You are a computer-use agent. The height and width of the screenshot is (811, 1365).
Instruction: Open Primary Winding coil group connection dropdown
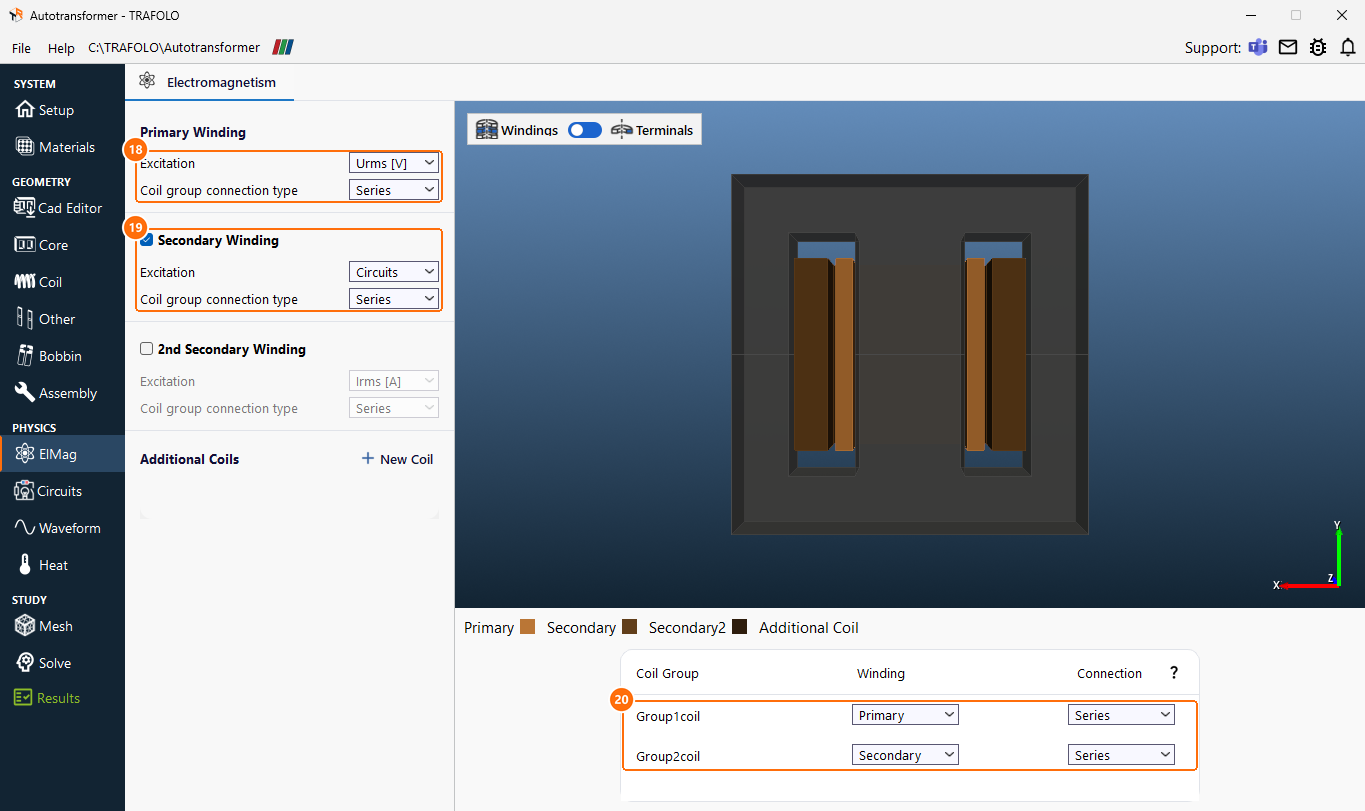[394, 190]
